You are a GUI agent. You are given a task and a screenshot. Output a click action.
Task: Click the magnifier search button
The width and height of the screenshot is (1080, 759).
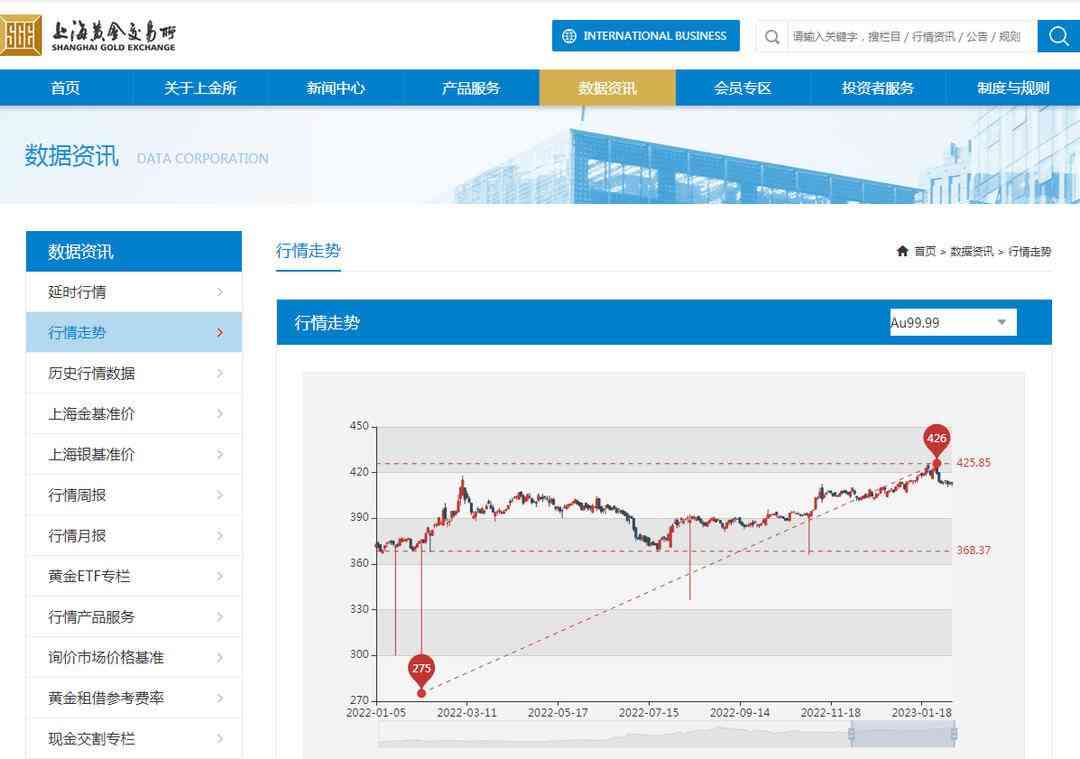1058,36
